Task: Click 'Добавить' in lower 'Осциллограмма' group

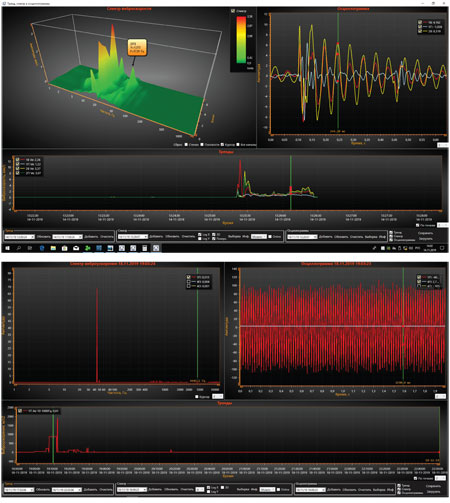Action: pyautogui.click(x=334, y=490)
